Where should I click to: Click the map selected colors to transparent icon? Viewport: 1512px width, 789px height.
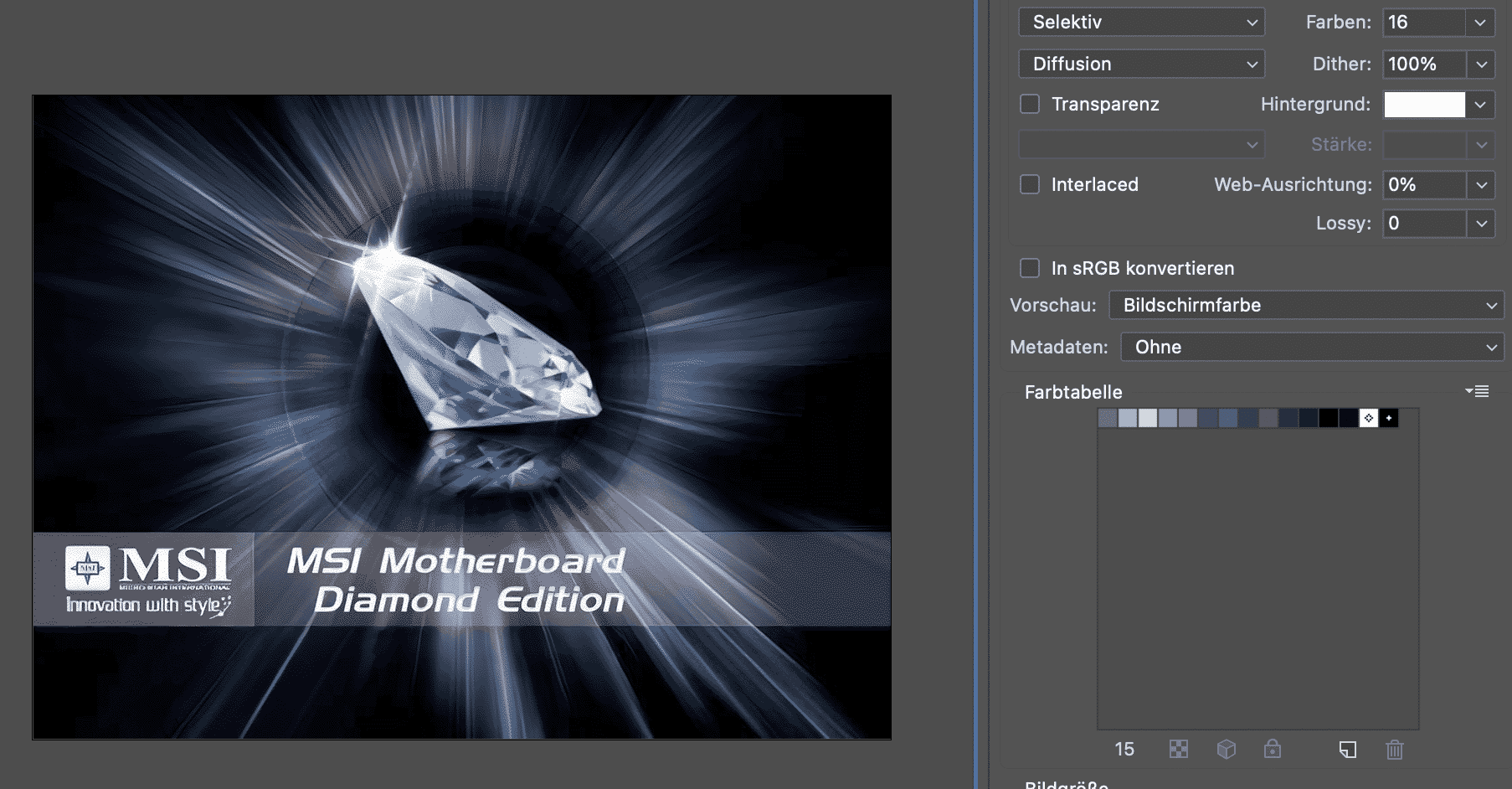point(1179,749)
